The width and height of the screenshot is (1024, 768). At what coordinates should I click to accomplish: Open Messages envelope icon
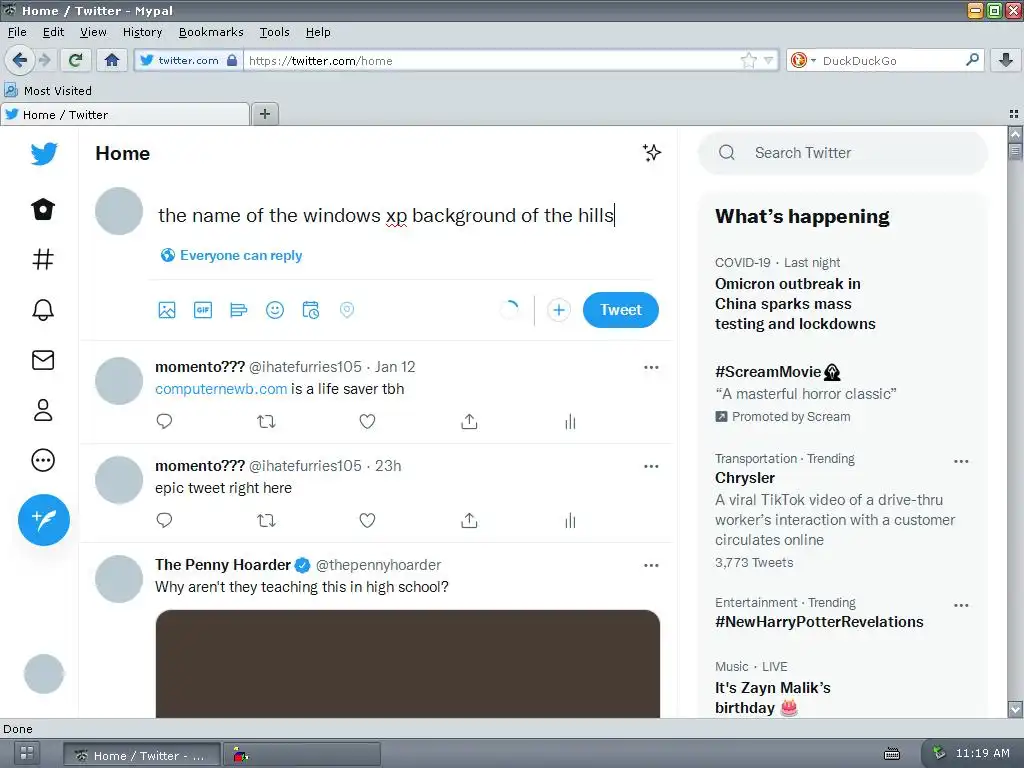click(43, 360)
